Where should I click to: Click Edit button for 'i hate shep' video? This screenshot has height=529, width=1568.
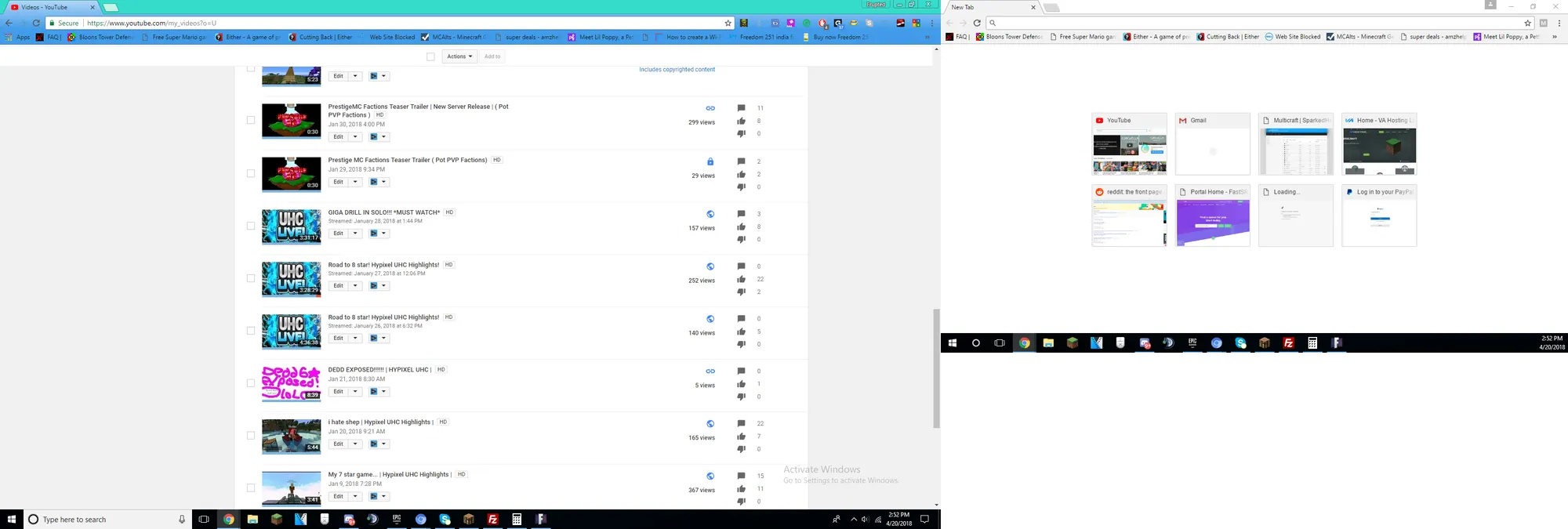tap(338, 444)
